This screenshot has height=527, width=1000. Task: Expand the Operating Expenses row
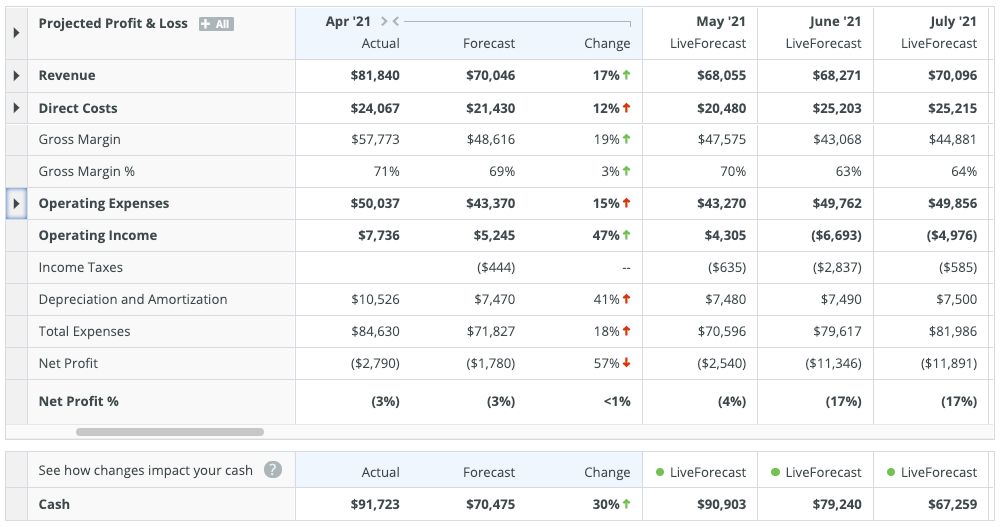pyautogui.click(x=16, y=204)
